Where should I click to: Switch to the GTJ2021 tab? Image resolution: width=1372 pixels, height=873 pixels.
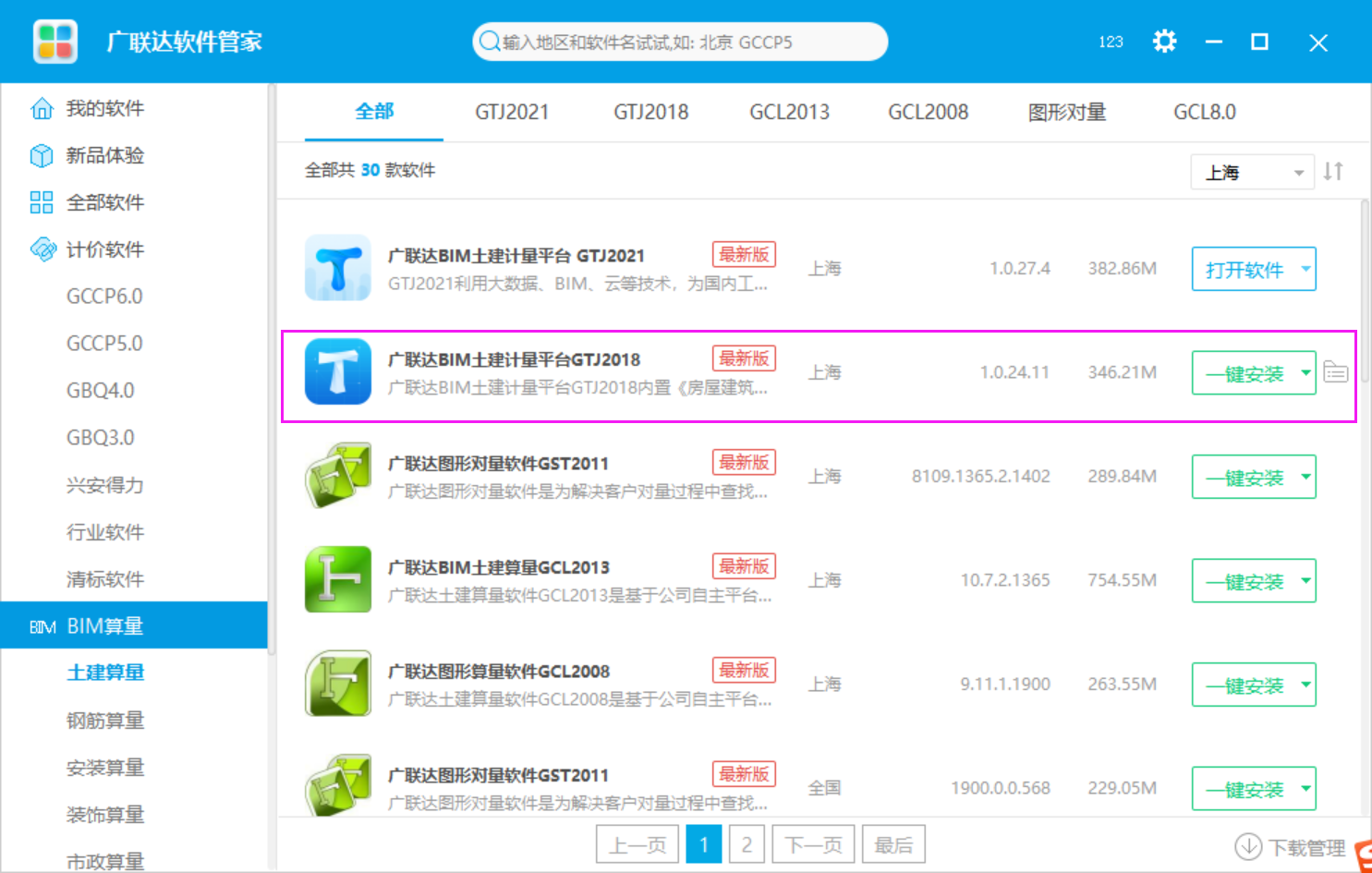[512, 112]
